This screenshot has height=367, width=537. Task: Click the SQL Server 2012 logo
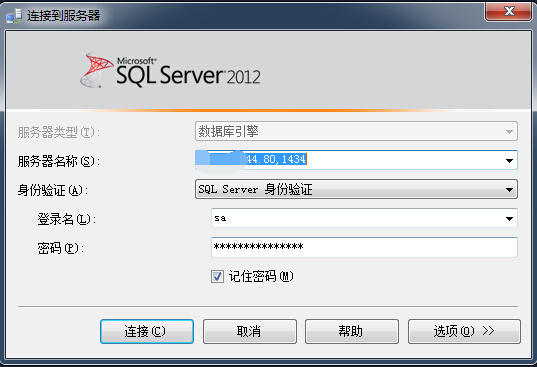pos(170,71)
